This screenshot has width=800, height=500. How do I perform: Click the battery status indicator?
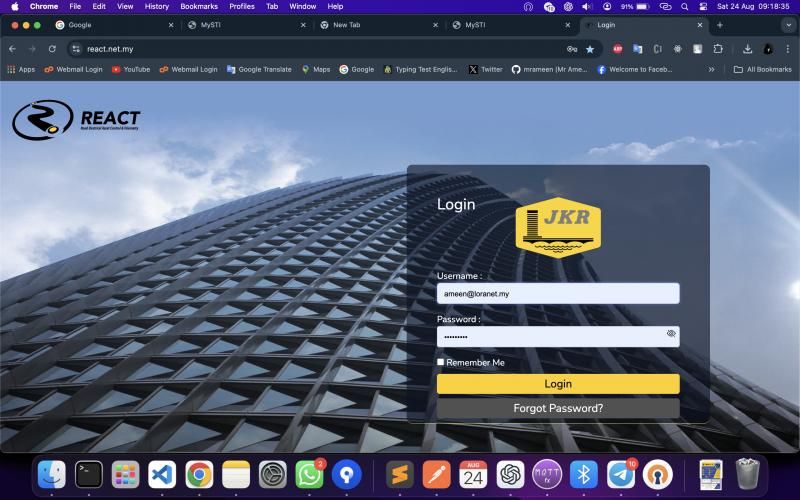(x=635, y=7)
